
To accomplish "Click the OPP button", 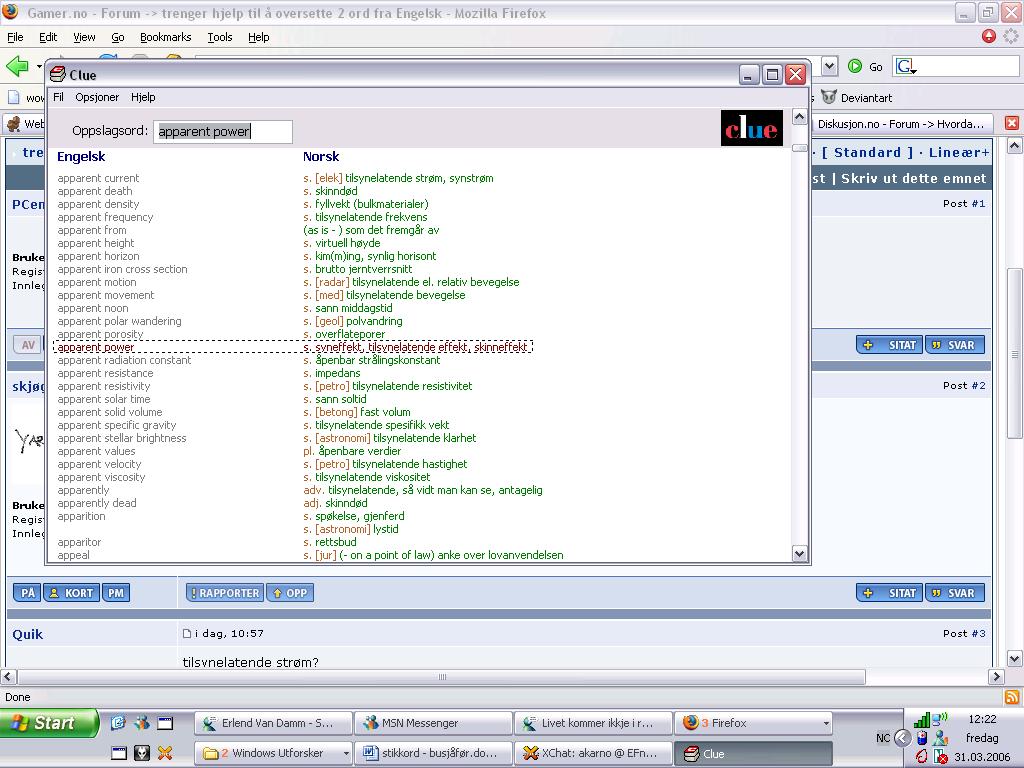I will click(x=290, y=593).
